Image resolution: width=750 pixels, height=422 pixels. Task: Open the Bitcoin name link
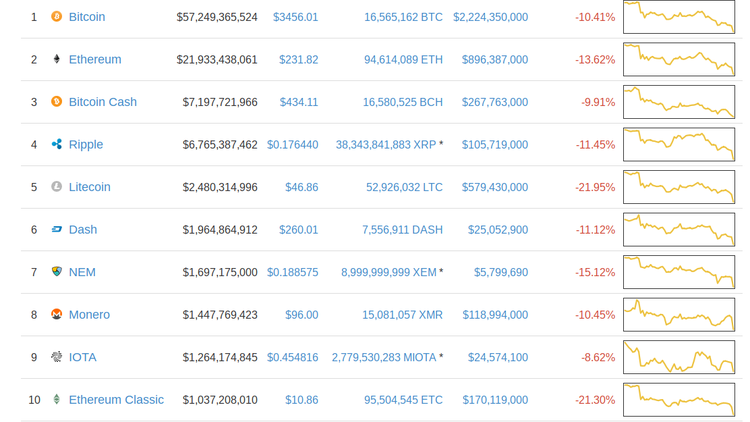tap(87, 17)
